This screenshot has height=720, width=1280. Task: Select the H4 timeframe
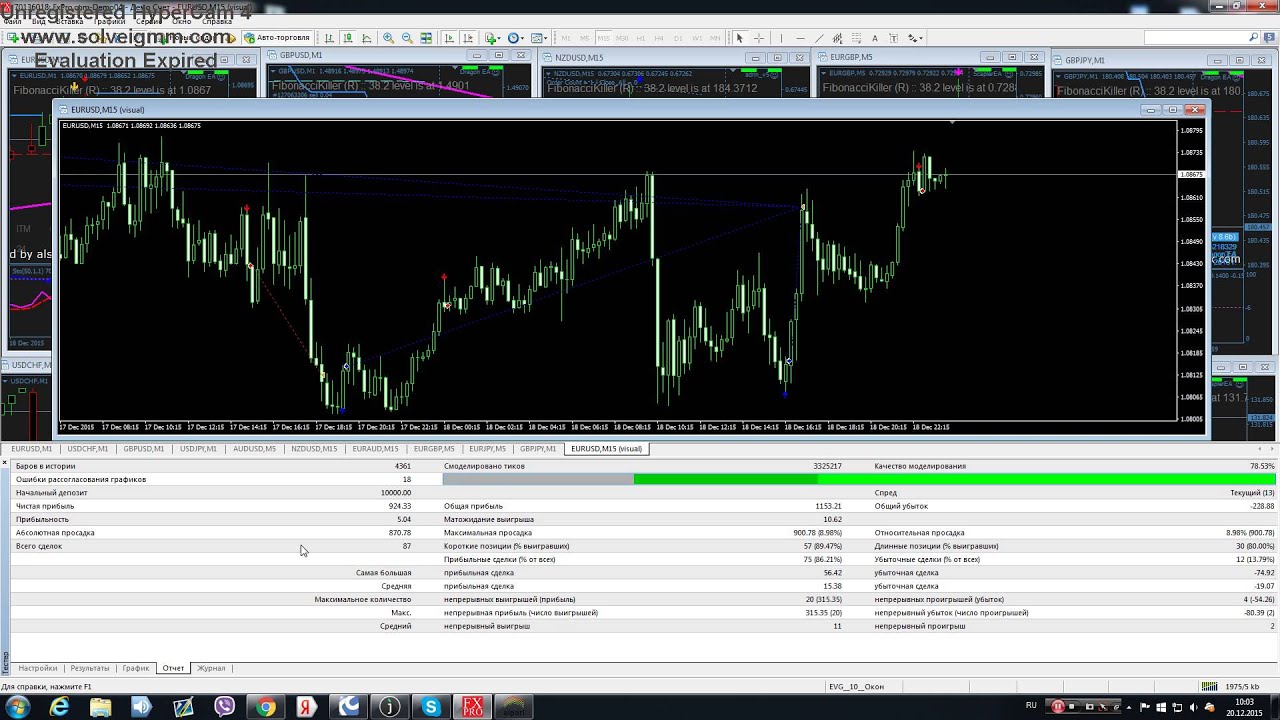click(x=659, y=38)
